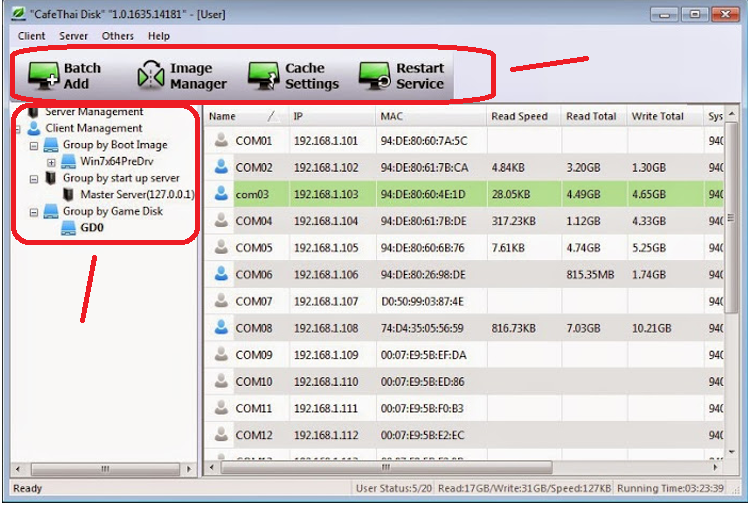This screenshot has width=748, height=505.
Task: Click the blue user icon next to com03
Action: 221,194
